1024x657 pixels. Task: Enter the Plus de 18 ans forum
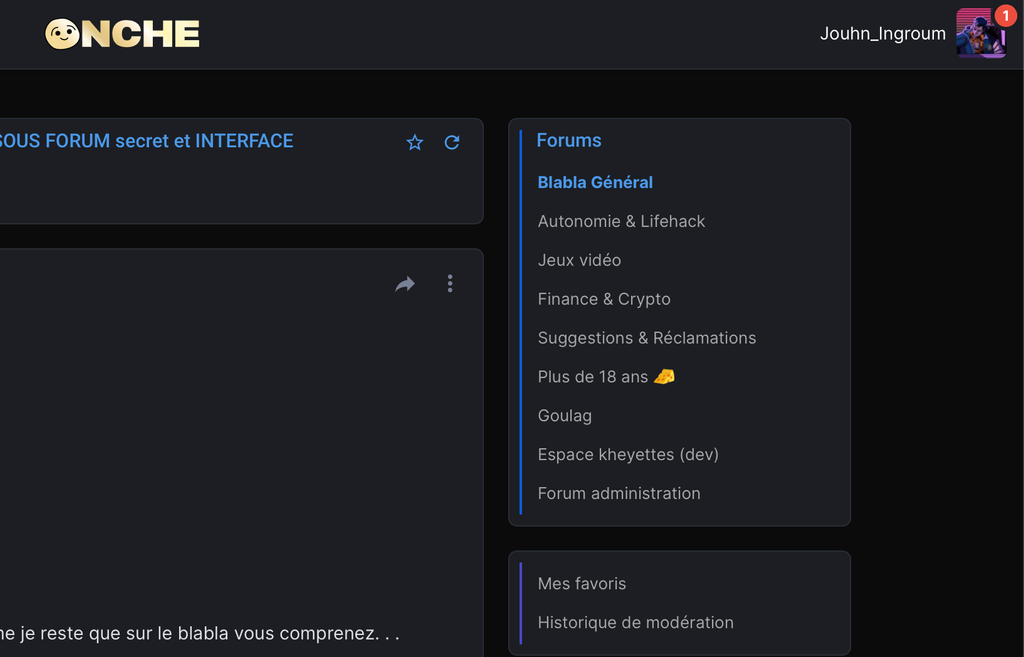(x=605, y=377)
